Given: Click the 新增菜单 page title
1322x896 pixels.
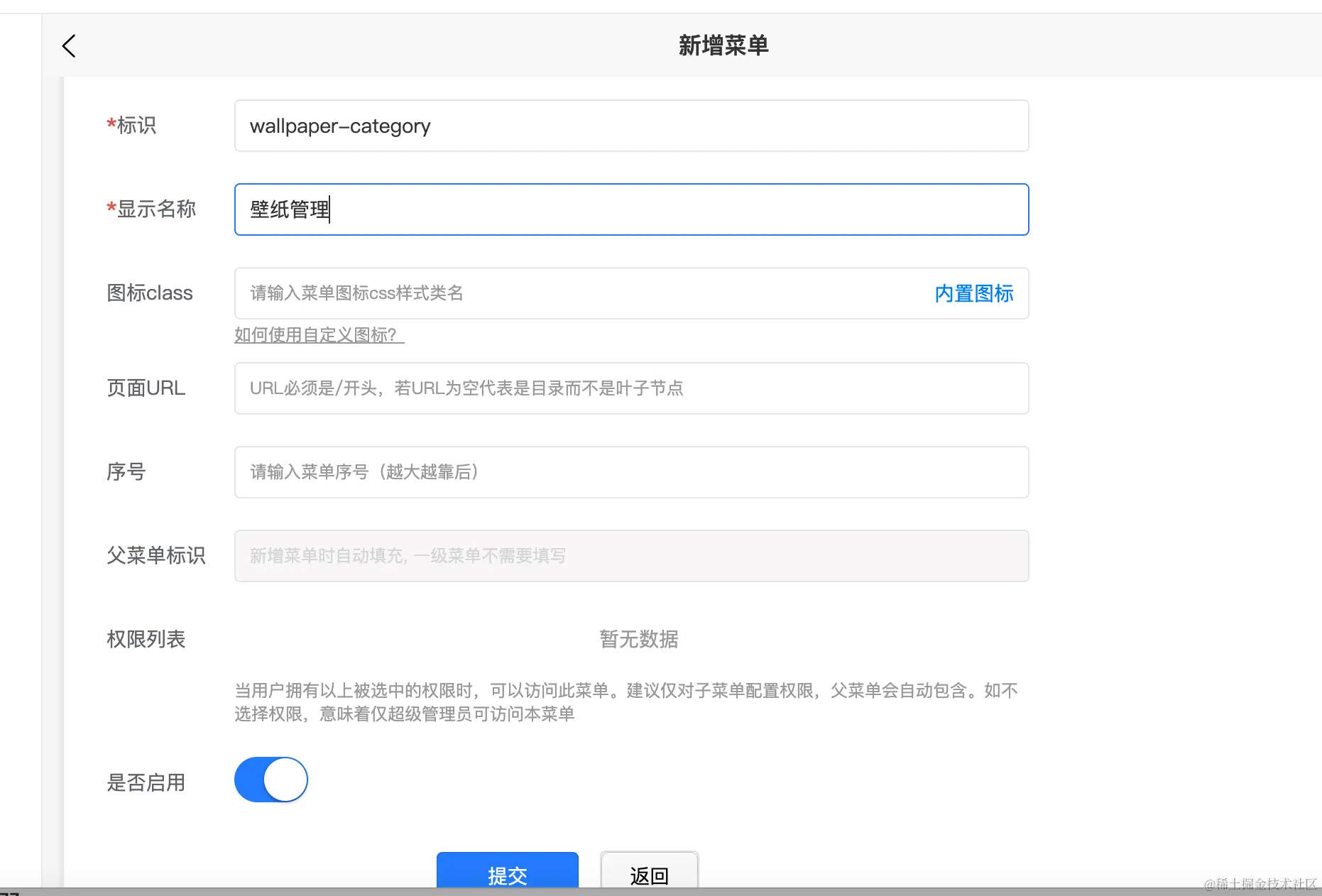Looking at the screenshot, I should (722, 44).
